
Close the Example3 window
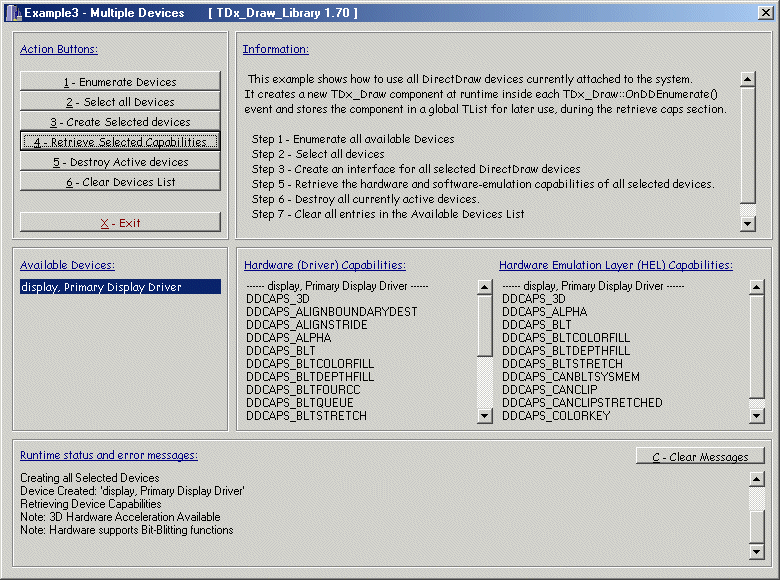coord(765,12)
